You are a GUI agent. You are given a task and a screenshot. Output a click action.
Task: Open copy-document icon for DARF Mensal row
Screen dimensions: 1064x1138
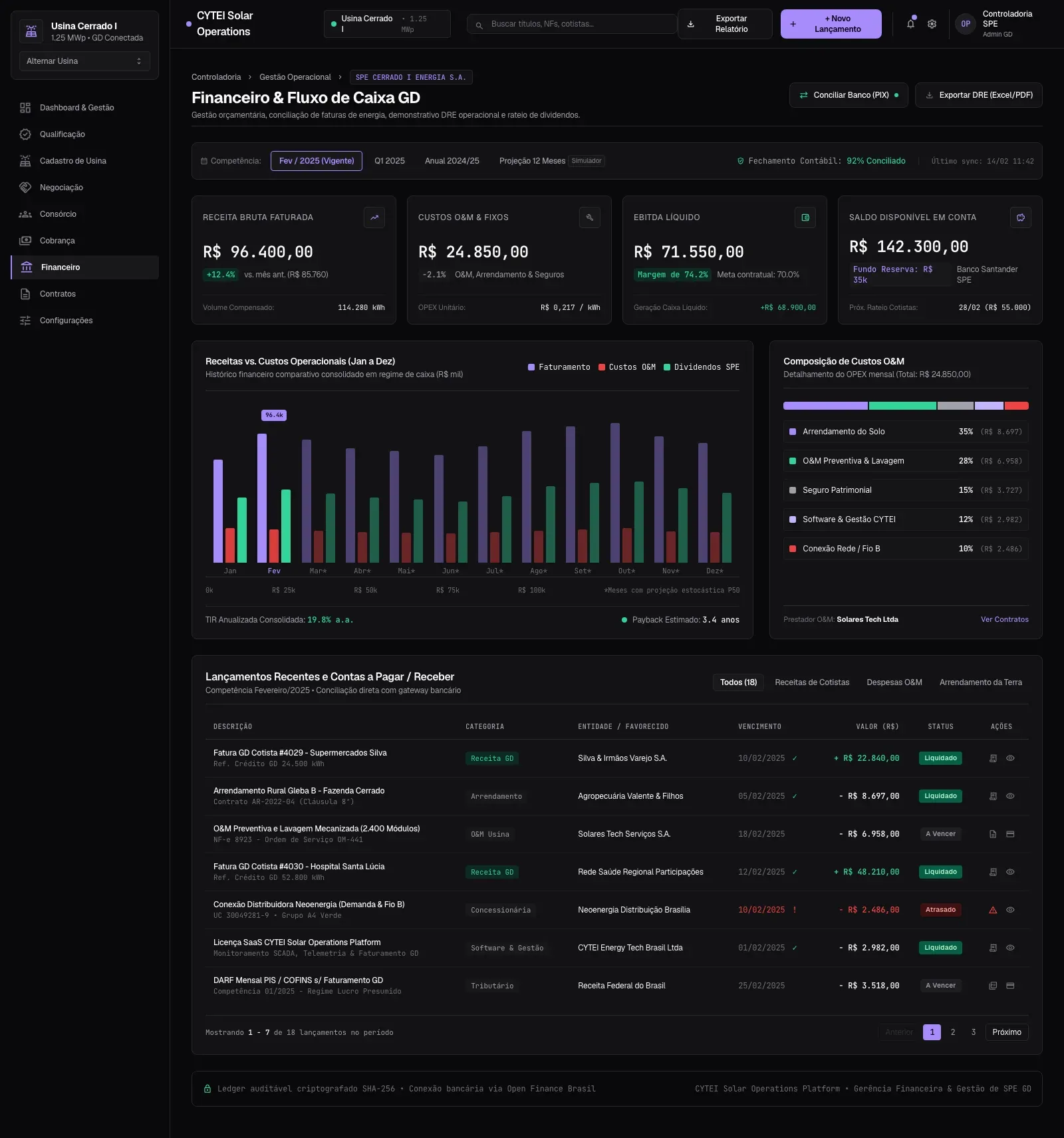pyautogui.click(x=993, y=986)
